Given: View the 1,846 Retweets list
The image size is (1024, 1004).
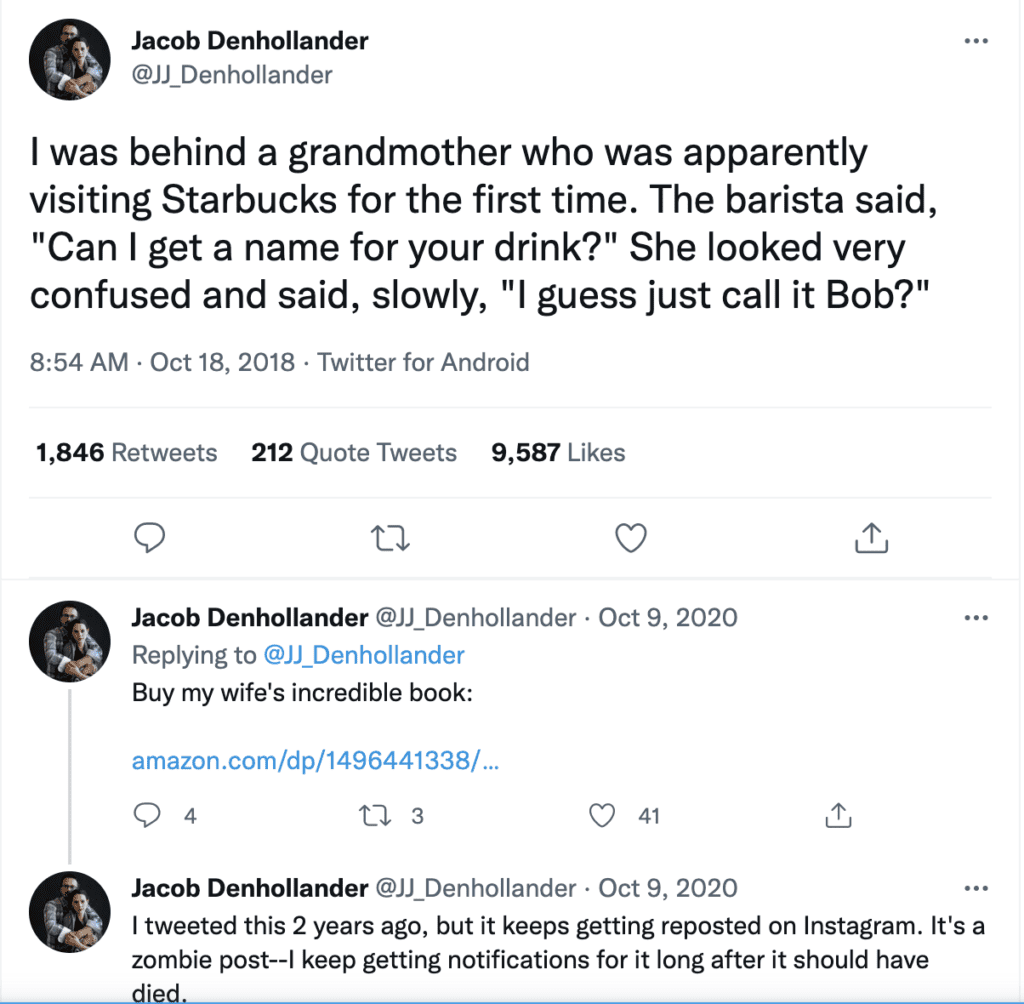Looking at the screenshot, I should 126,453.
